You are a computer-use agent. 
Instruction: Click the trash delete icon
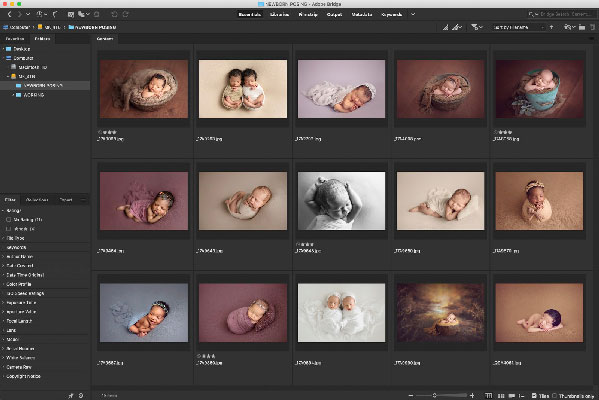coord(593,27)
